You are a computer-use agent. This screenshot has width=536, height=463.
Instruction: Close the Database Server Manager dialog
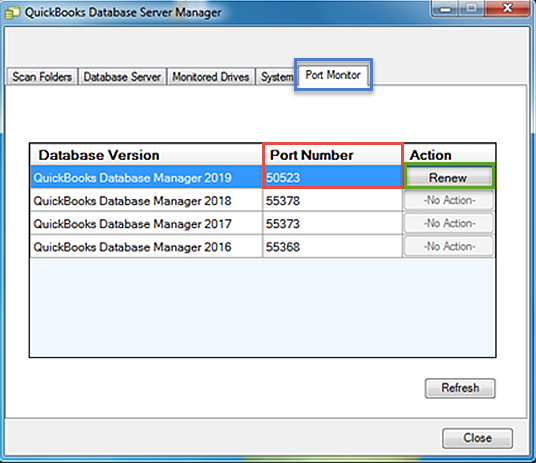click(x=478, y=438)
